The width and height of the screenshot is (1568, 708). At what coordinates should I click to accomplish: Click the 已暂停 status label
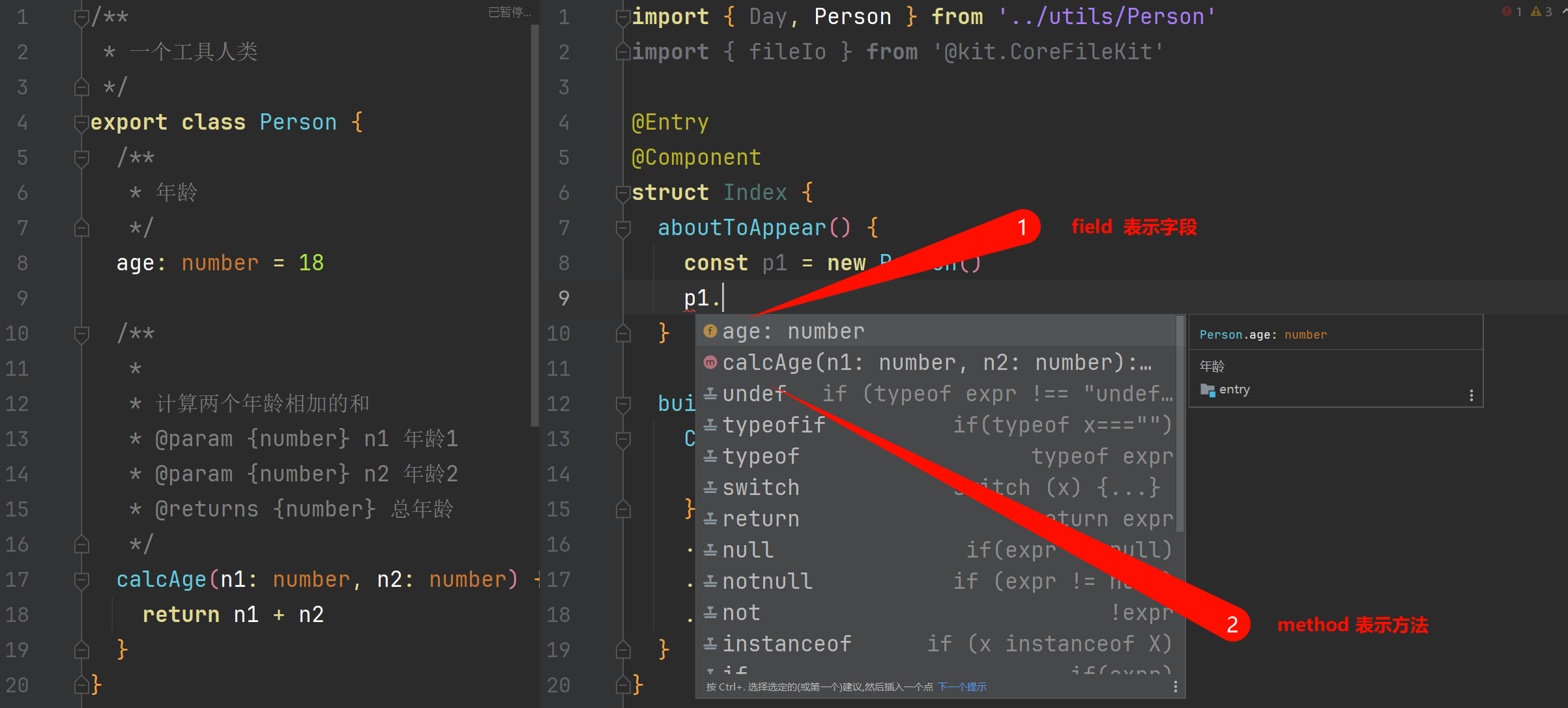(509, 12)
